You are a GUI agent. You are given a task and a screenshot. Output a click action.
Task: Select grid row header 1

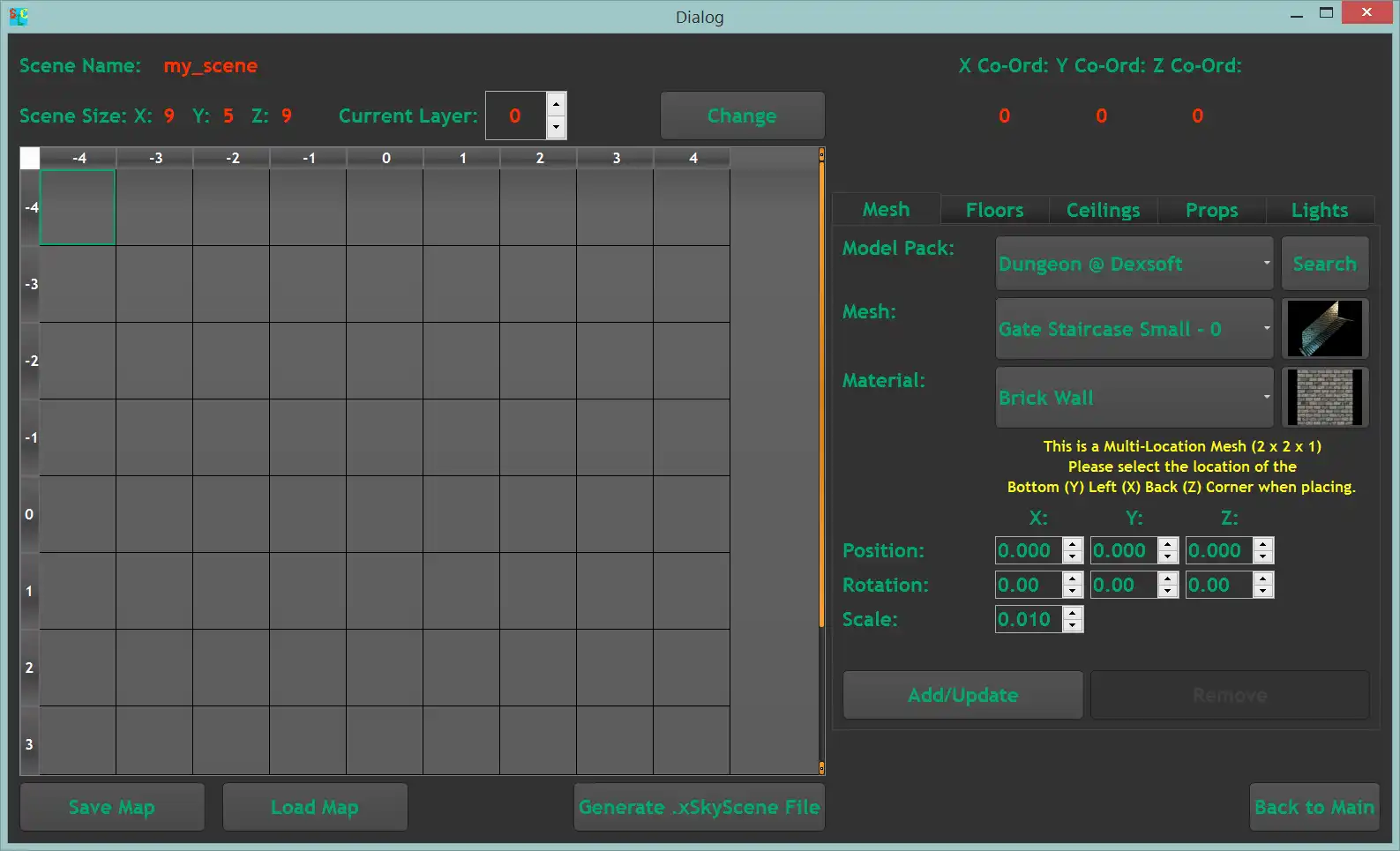coord(30,591)
